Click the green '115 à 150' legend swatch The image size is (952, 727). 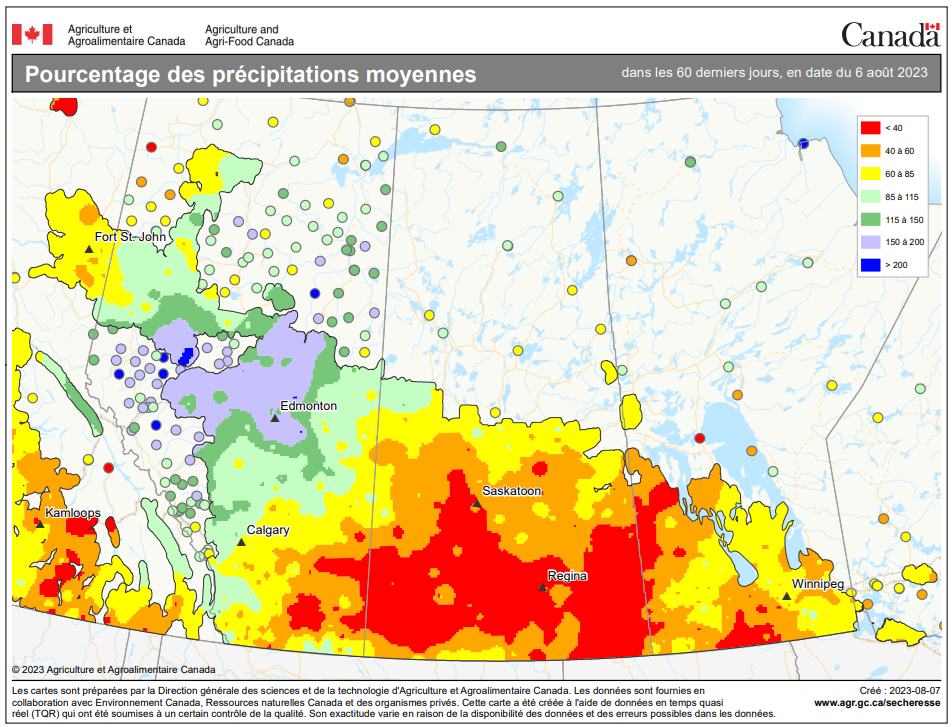tap(870, 219)
